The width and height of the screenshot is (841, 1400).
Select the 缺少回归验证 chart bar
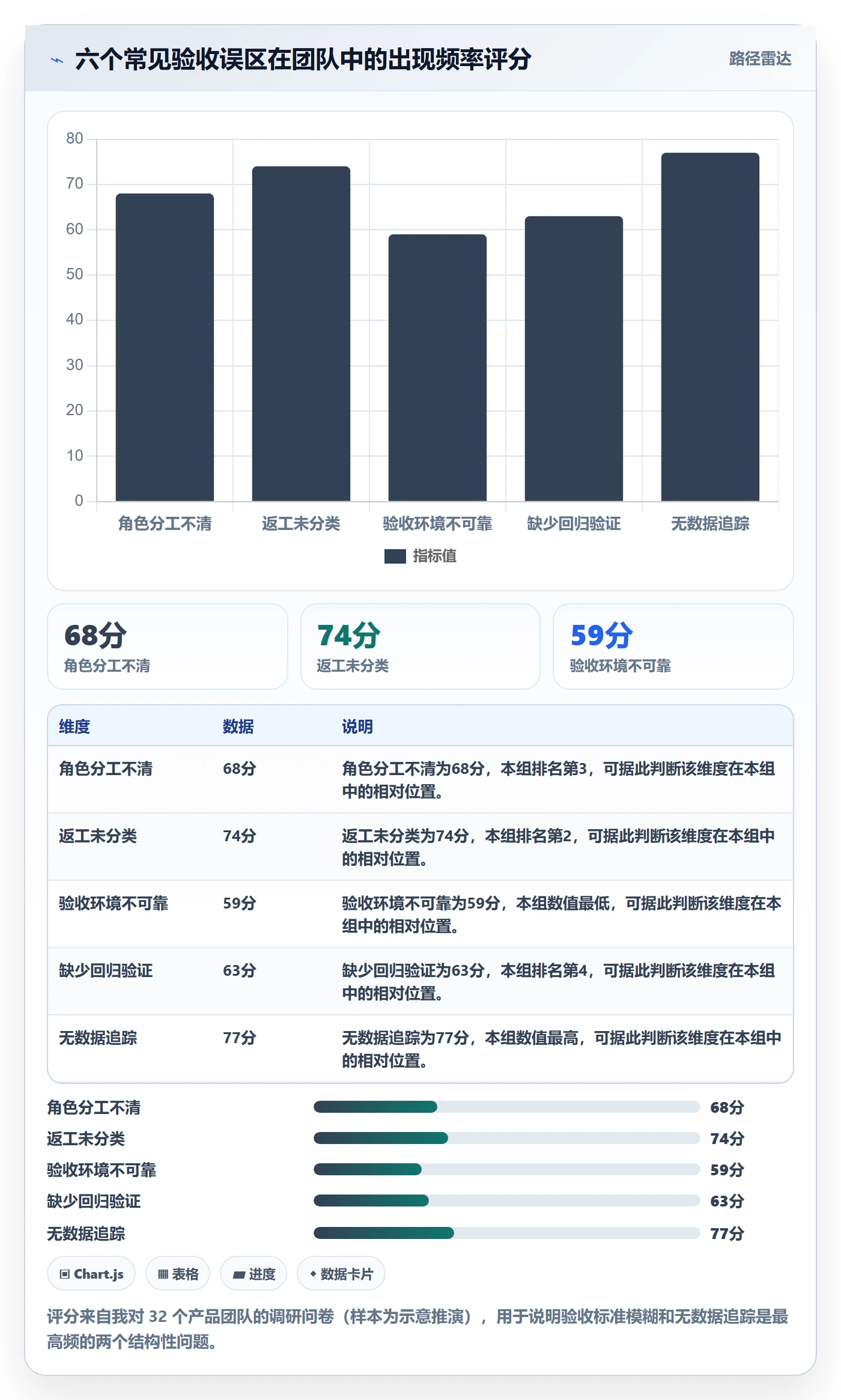click(574, 359)
